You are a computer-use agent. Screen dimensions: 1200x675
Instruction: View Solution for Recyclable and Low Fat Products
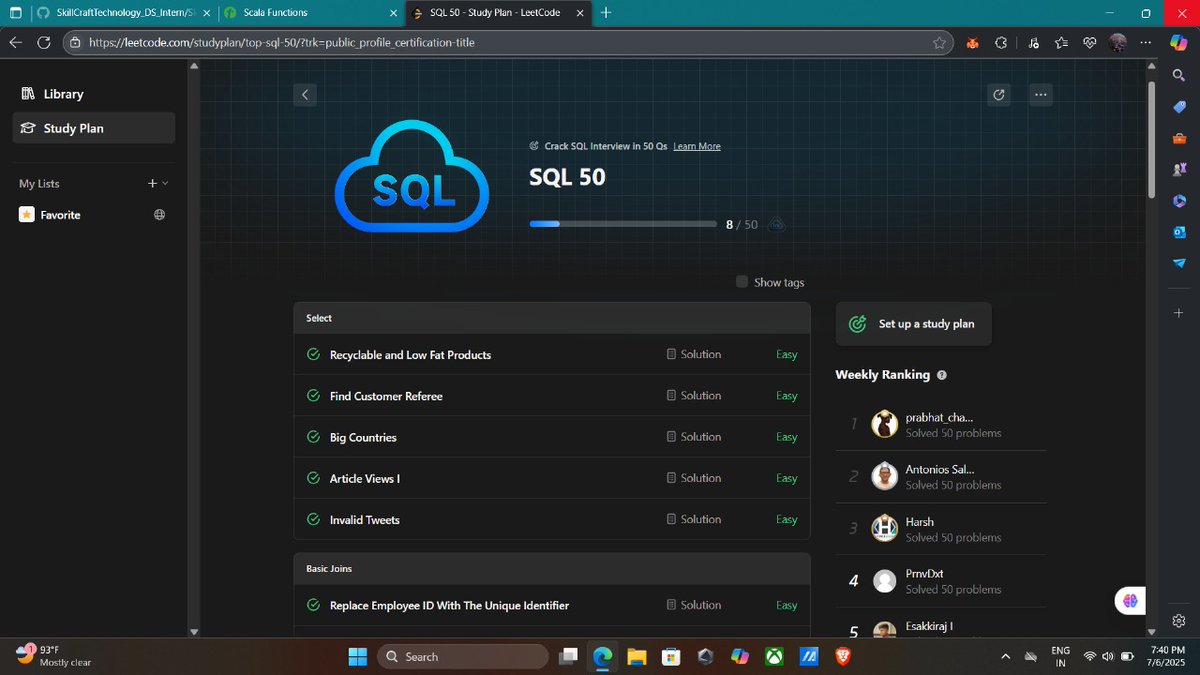tap(694, 354)
